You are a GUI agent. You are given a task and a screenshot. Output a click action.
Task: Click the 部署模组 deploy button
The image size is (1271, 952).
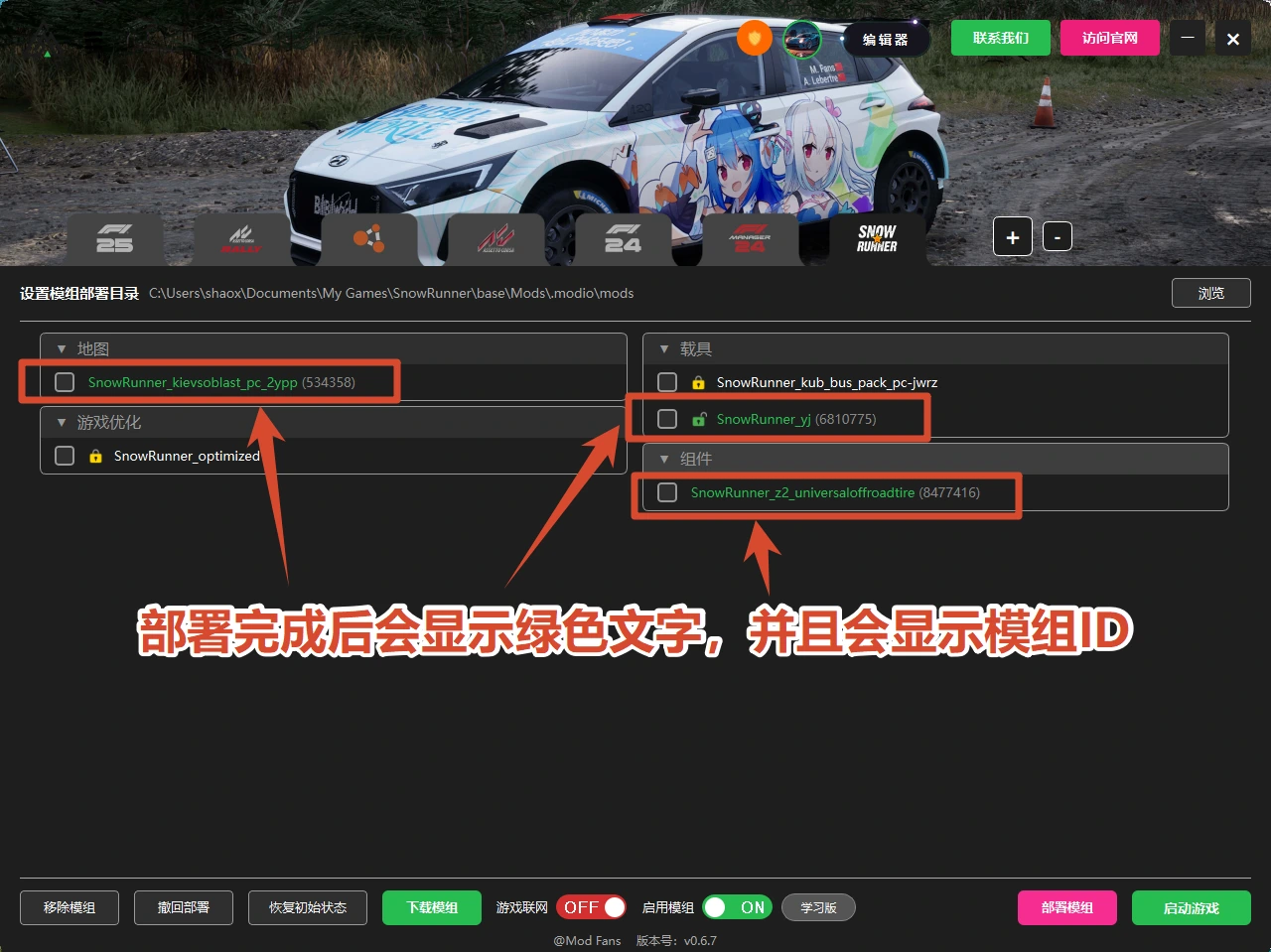click(x=1067, y=907)
